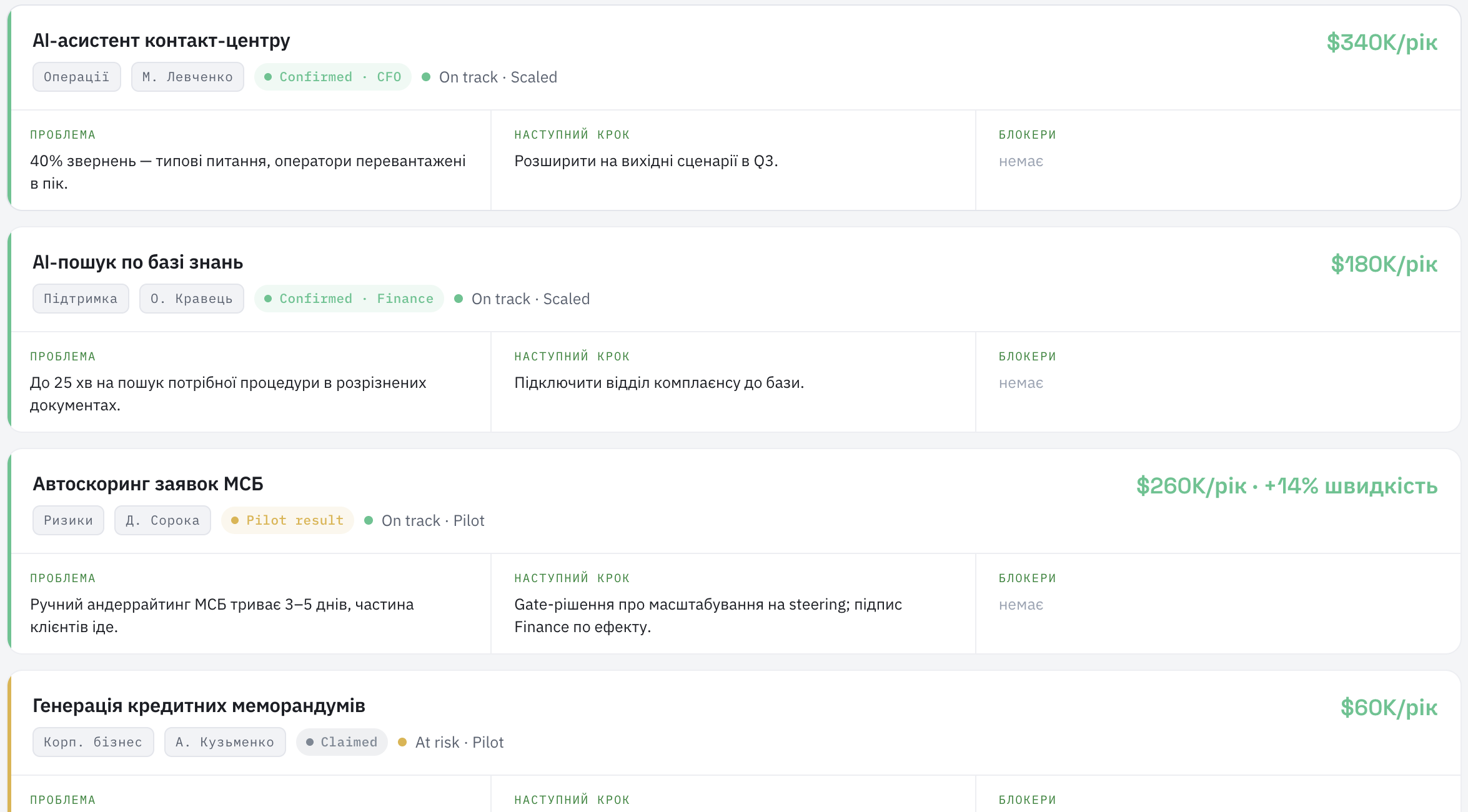Viewport: 1468px width, 812px height.
Task: Click 'немає' blockers in AI-пошук card
Action: tap(1021, 383)
